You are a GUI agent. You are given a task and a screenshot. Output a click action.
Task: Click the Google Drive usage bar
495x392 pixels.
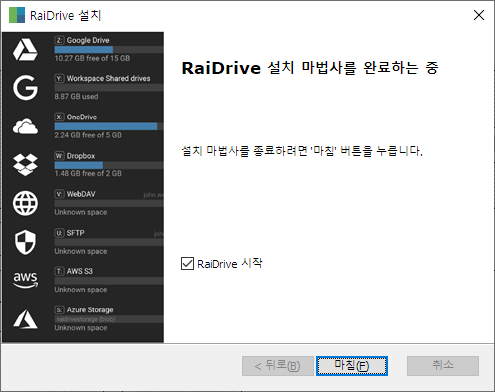pos(109,50)
